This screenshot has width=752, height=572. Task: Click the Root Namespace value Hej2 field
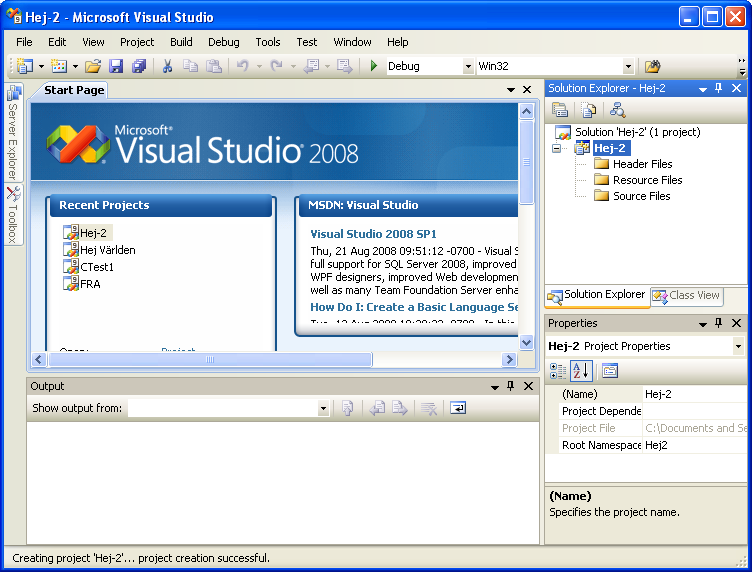click(x=694, y=445)
